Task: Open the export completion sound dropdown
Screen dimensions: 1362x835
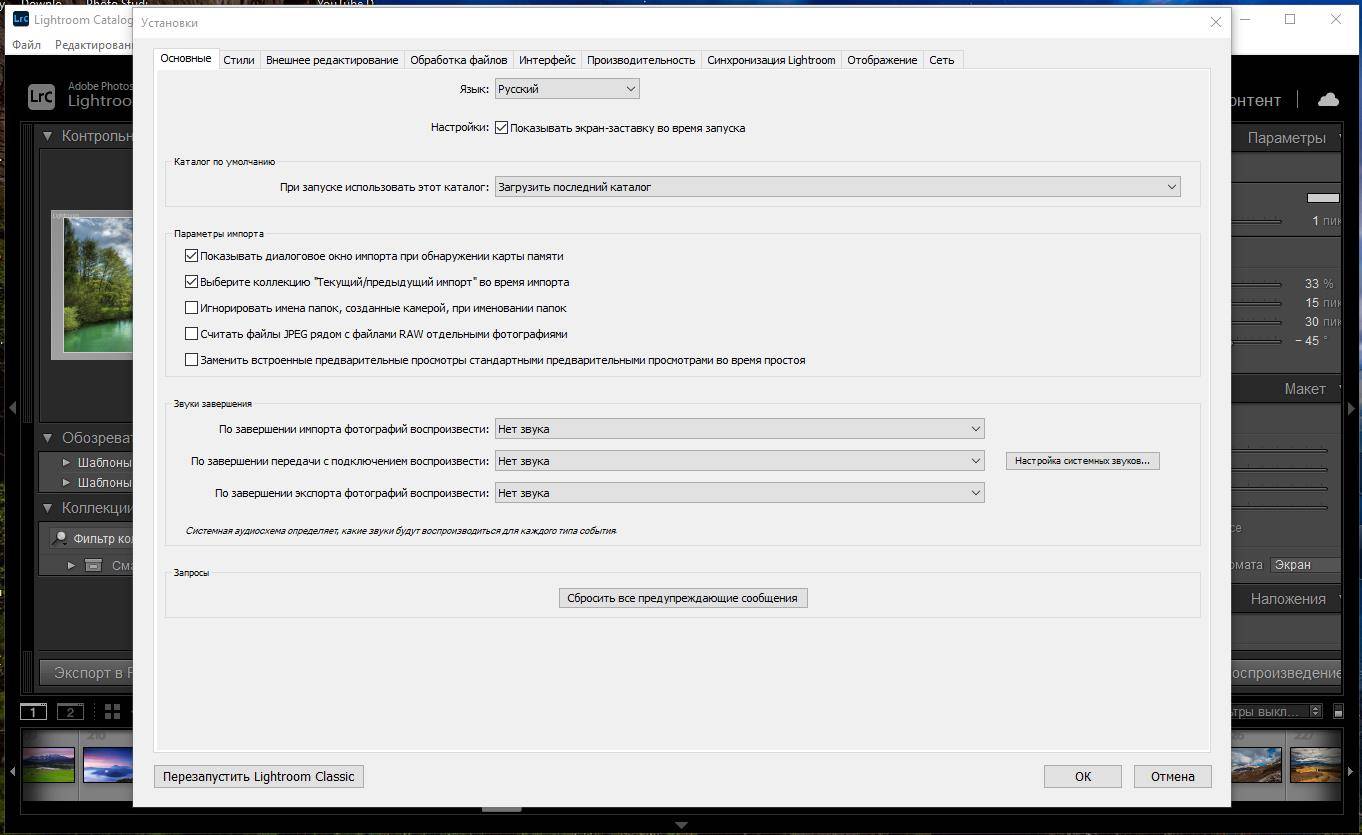Action: (740, 493)
